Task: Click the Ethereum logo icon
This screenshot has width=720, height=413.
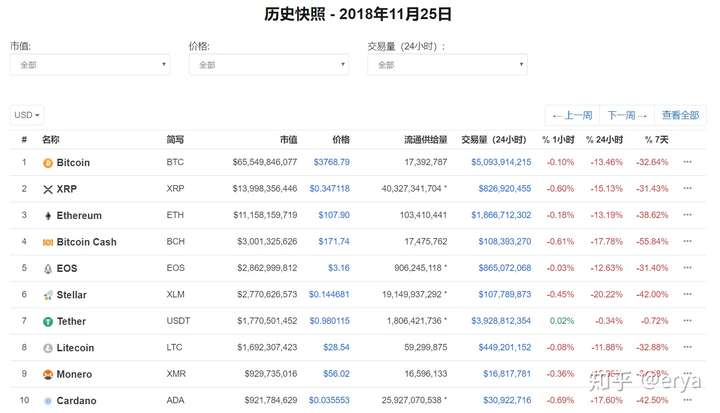Action: click(48, 216)
